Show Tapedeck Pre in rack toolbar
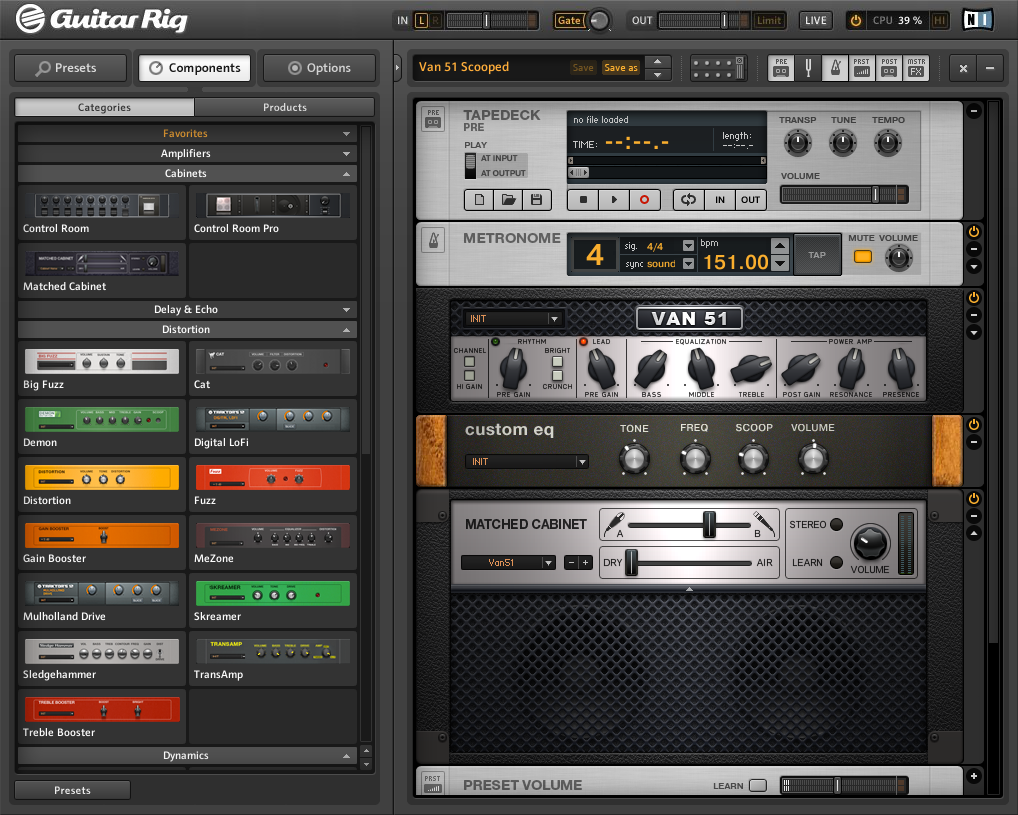Viewport: 1018px width, 815px height. click(781, 68)
